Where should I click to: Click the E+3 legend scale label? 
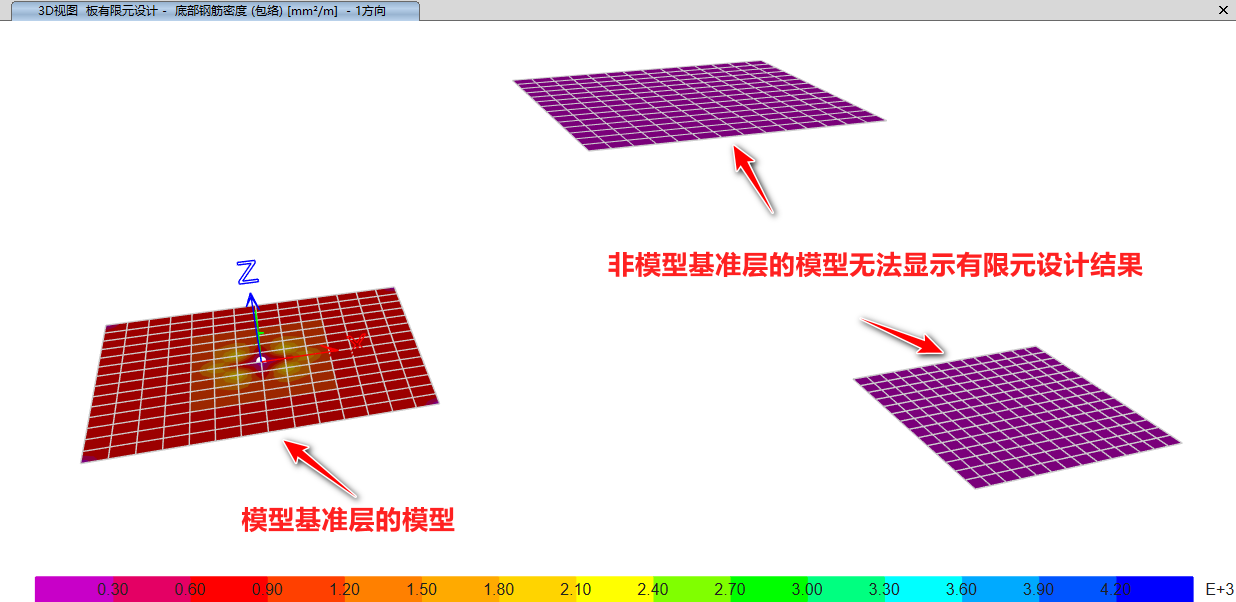(x=1218, y=589)
